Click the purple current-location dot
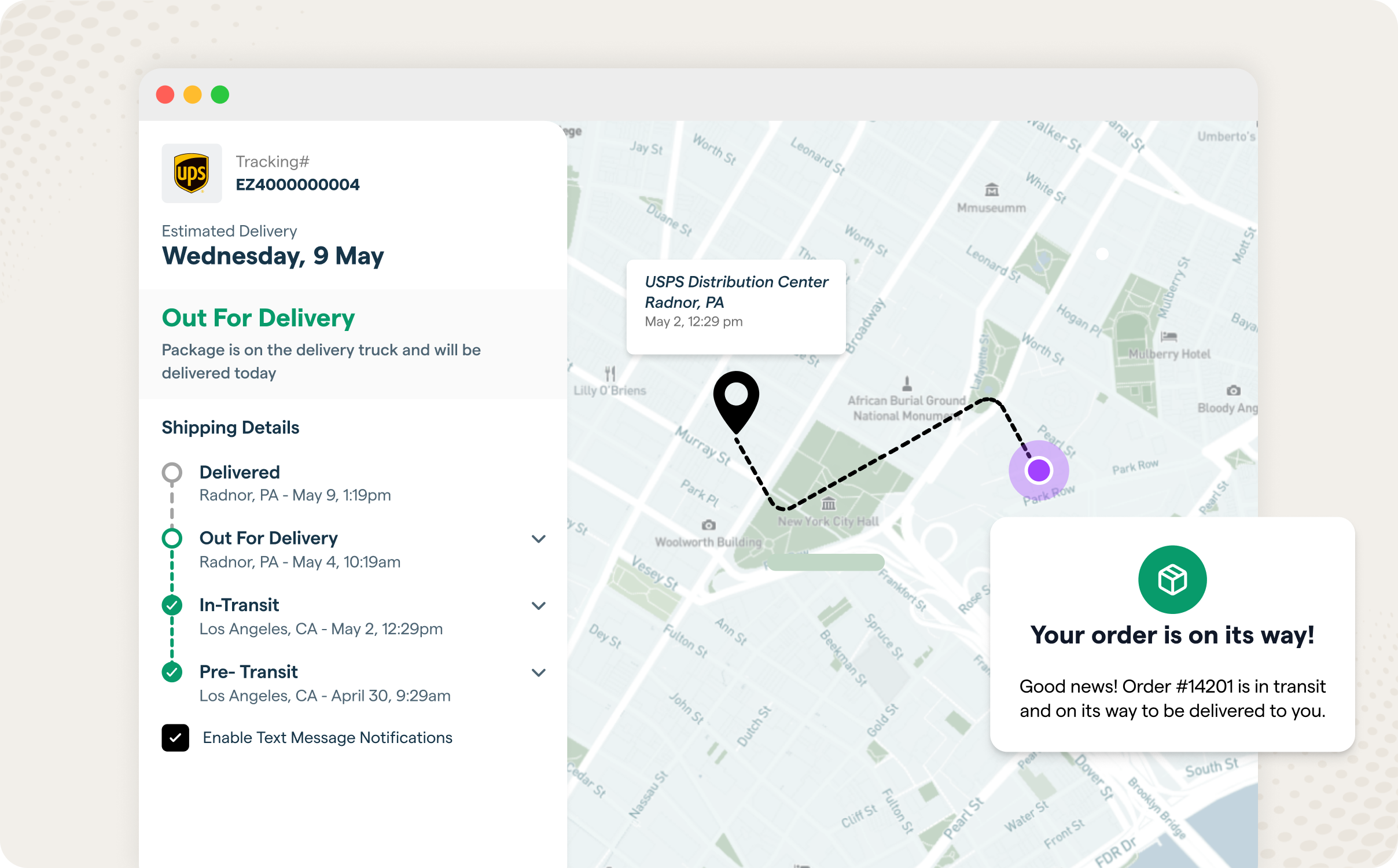The image size is (1398, 868). coord(1039,470)
